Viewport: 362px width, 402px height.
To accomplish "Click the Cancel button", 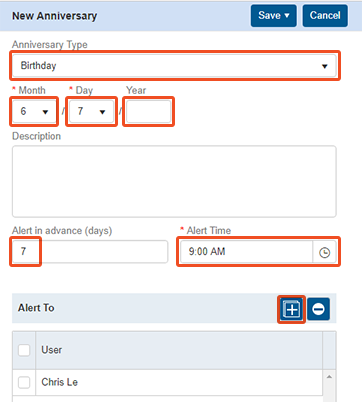I will (325, 16).
